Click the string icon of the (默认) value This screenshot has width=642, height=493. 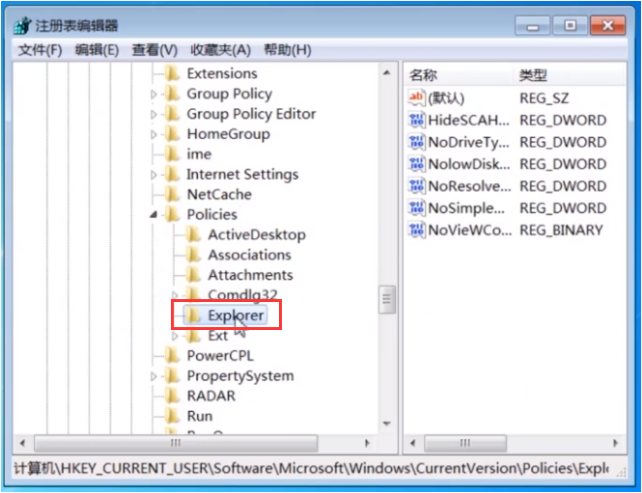point(416,98)
